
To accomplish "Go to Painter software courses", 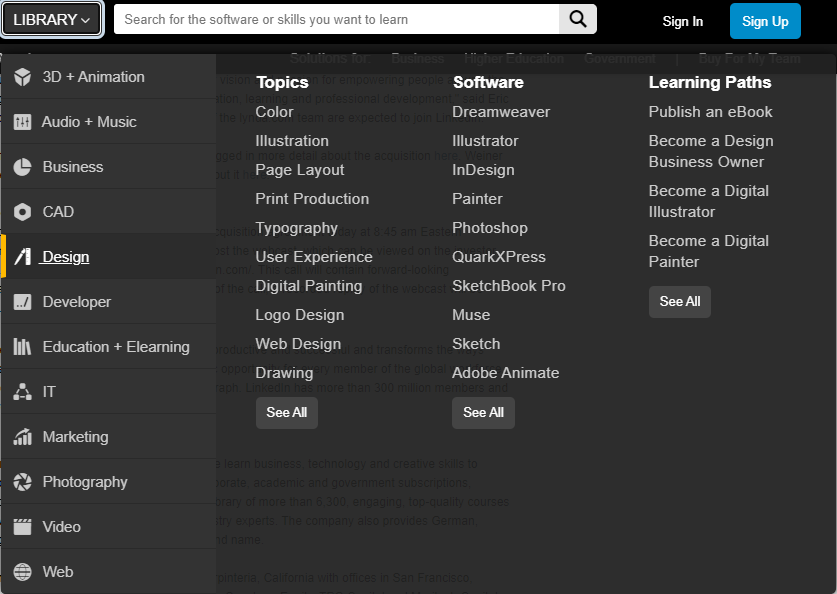I will pos(477,199).
